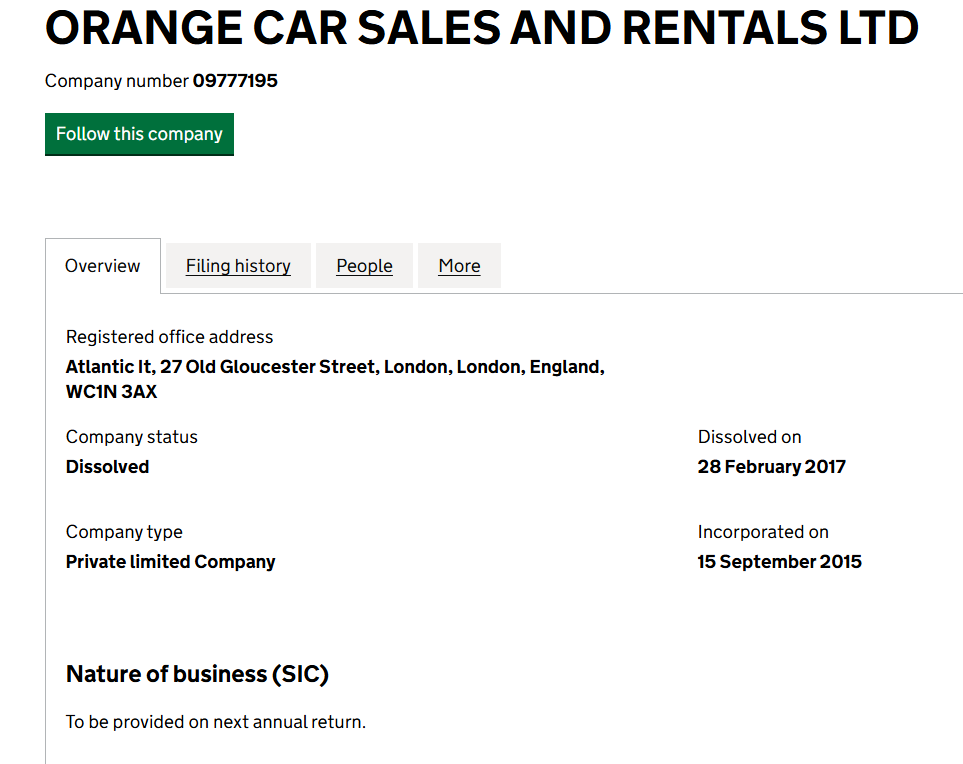This screenshot has width=963, height=764.
Task: Click the postcode WC1N 3AX
Action: (x=111, y=392)
